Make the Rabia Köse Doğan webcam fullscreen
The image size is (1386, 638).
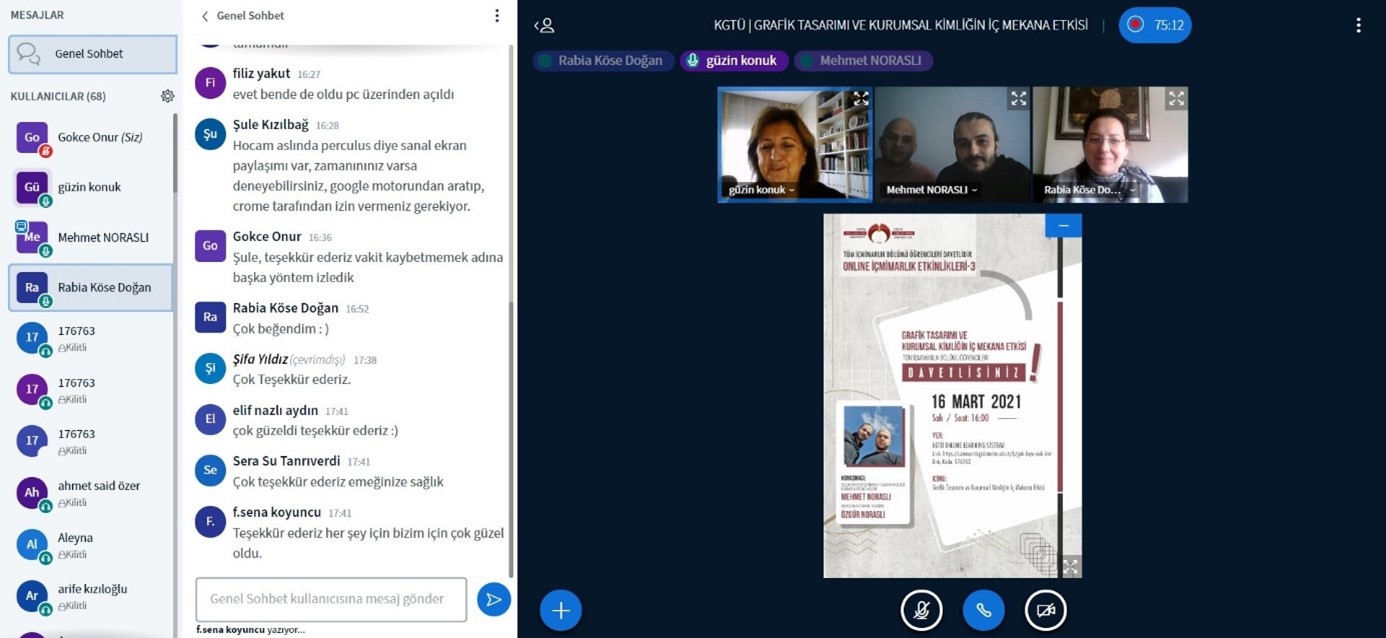pos(1176,99)
